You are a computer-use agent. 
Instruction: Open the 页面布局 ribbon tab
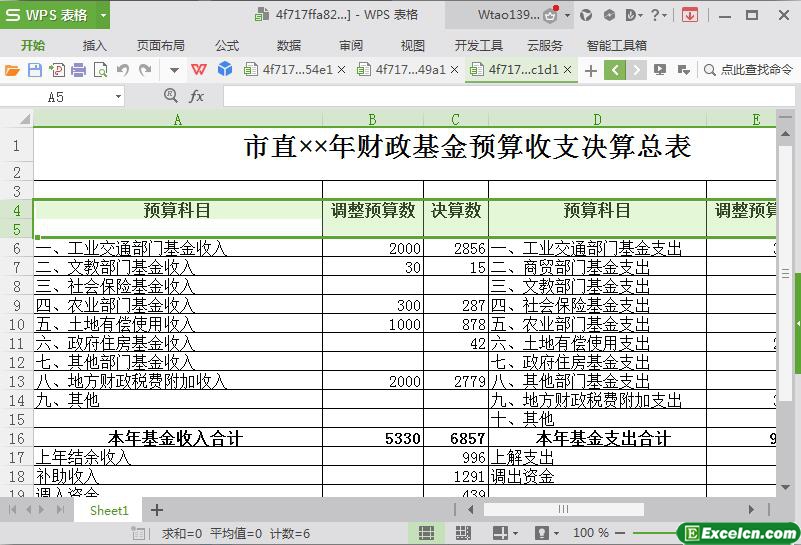pyautogui.click(x=160, y=45)
